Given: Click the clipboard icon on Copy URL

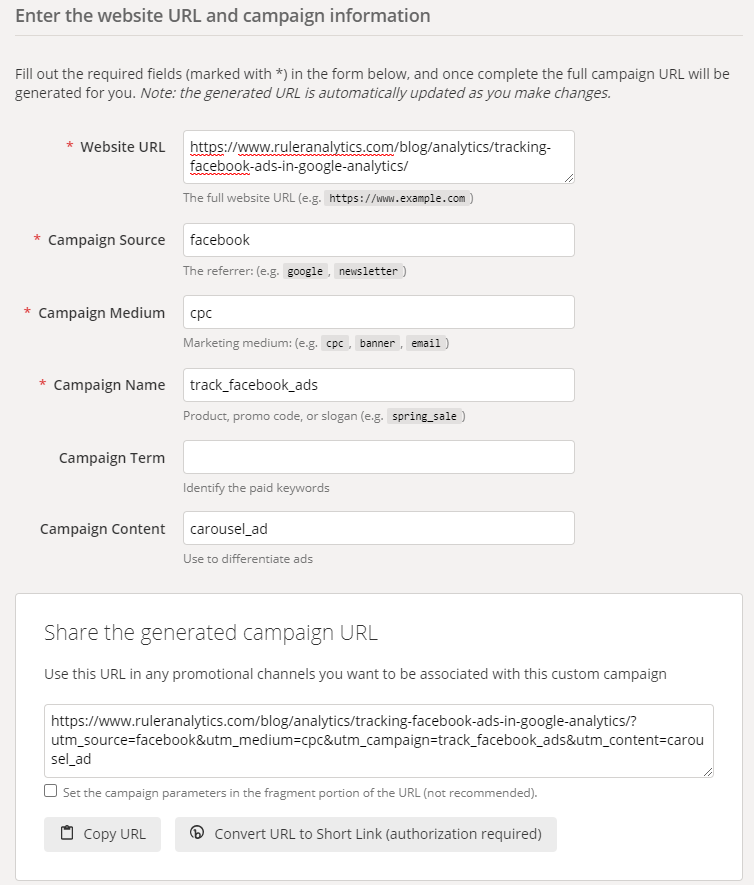Looking at the screenshot, I should [67, 834].
